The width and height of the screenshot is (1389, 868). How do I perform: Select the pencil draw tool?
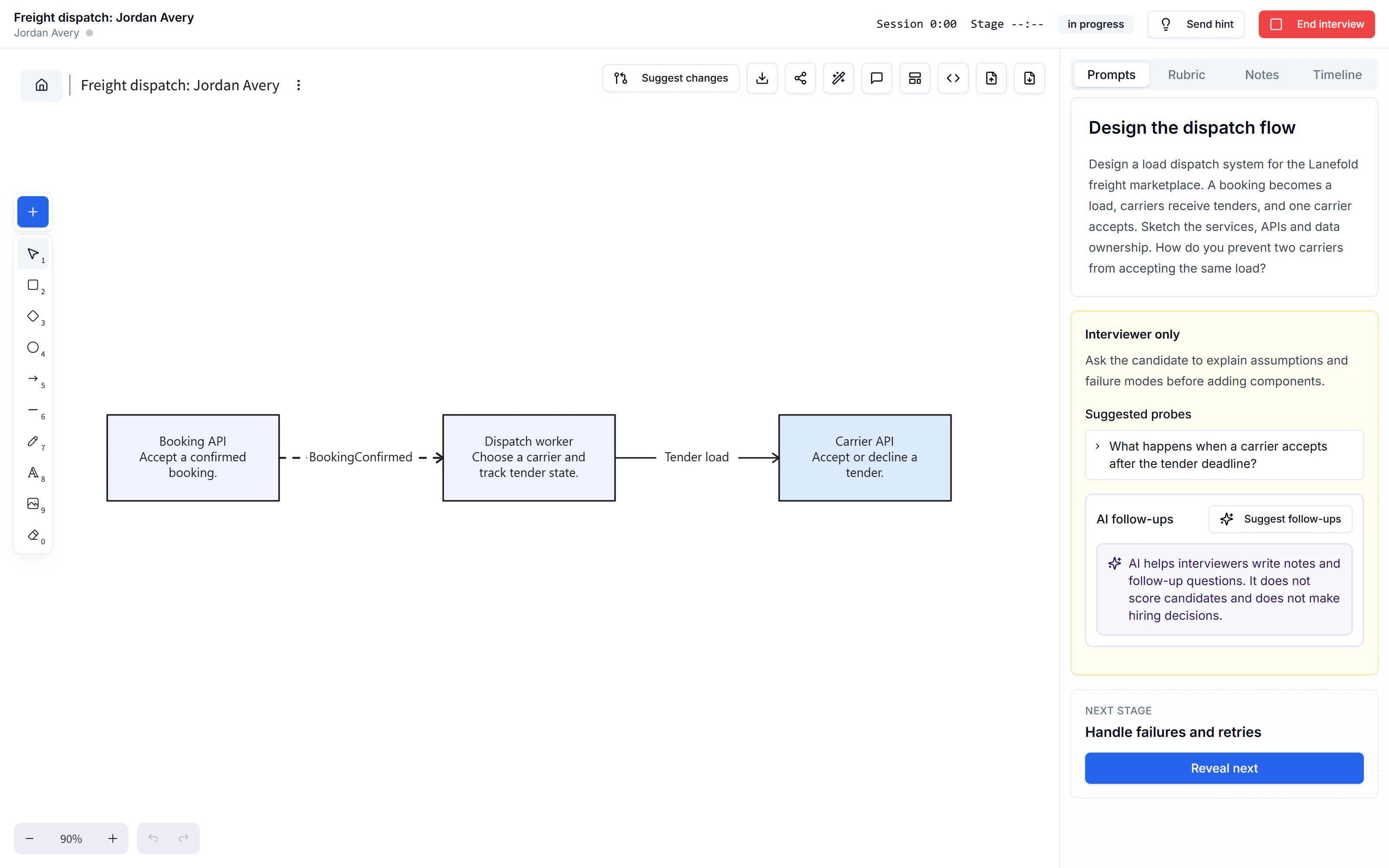pos(33,441)
